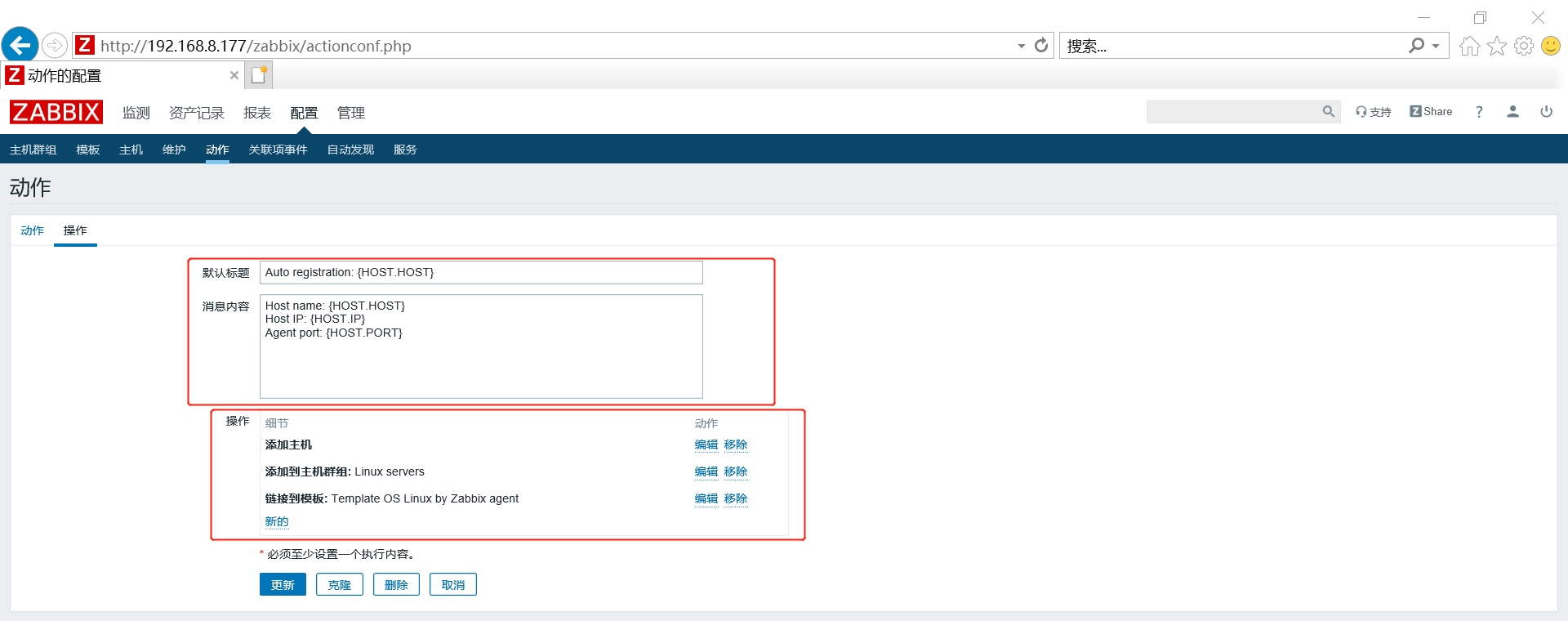Click the 更新 button
Image resolution: width=1568 pixels, height=621 pixels.
(x=283, y=584)
